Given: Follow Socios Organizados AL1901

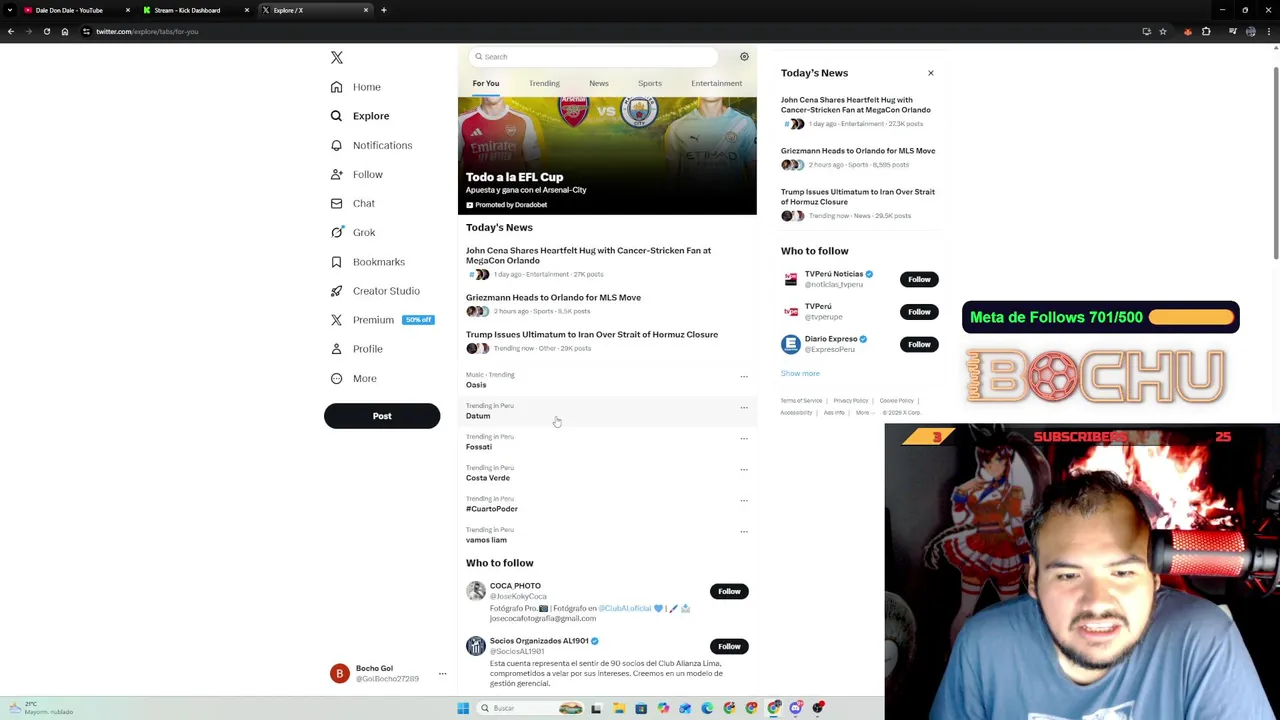Looking at the screenshot, I should coord(729,647).
